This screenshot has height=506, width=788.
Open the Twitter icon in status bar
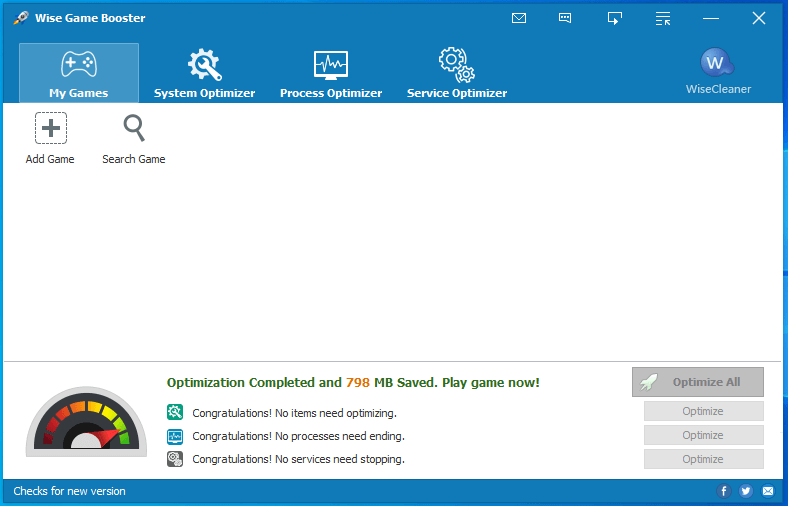746,491
